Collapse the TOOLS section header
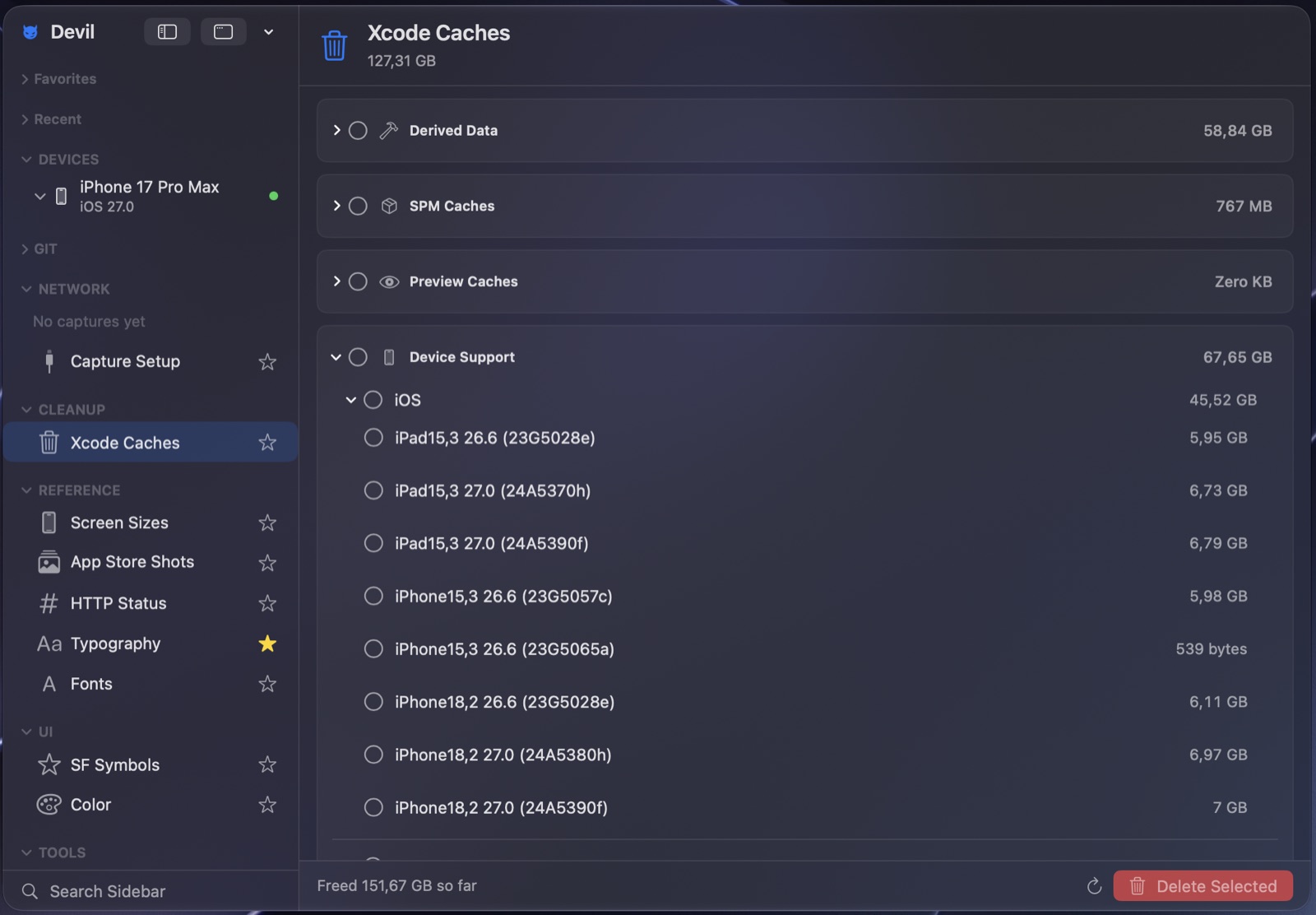 pyautogui.click(x=53, y=852)
